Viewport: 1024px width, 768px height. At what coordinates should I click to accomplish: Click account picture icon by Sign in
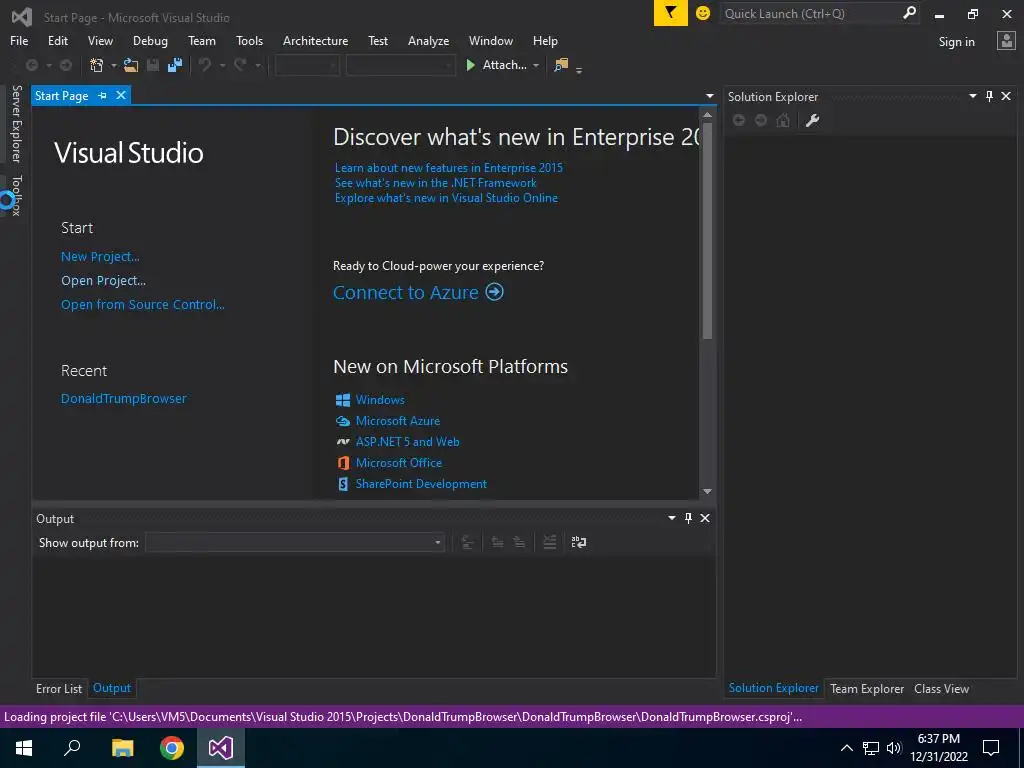click(x=1006, y=41)
